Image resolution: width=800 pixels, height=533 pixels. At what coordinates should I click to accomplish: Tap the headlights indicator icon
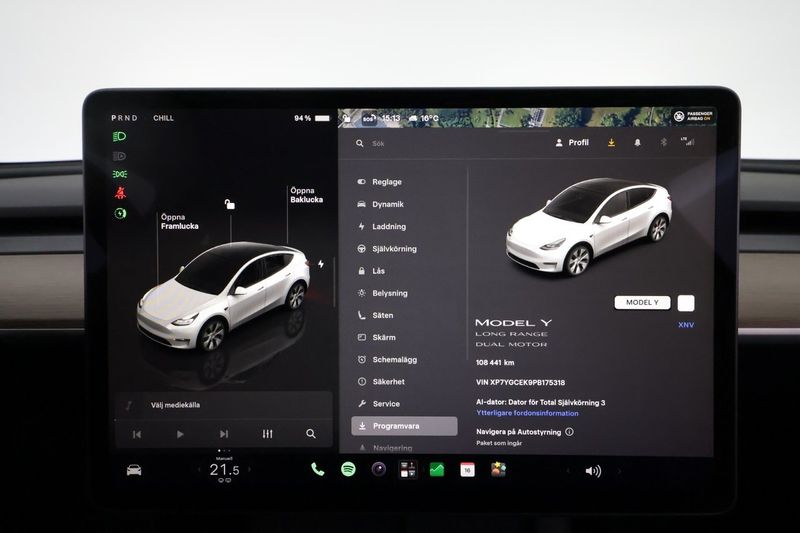click(119, 136)
